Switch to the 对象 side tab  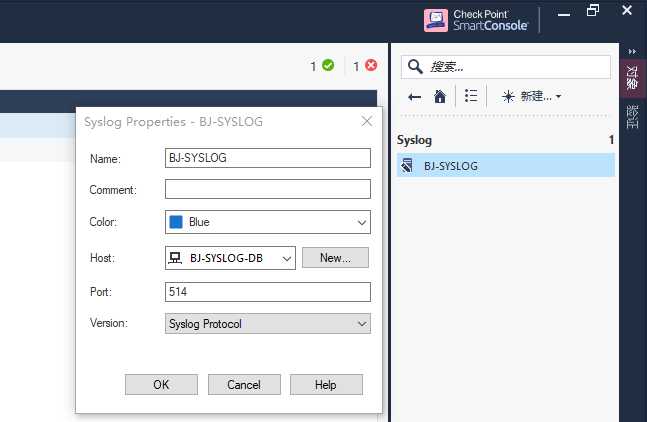coord(632,78)
